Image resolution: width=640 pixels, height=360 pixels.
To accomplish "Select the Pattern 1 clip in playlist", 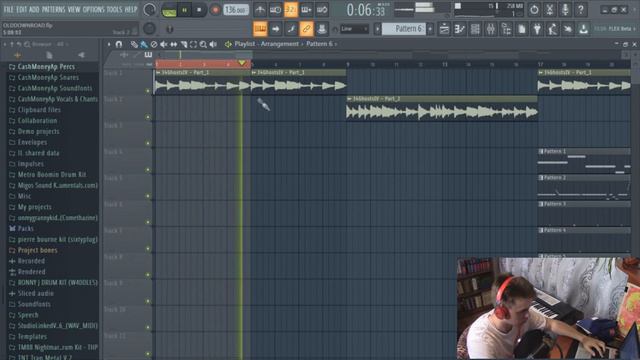I will point(584,162).
